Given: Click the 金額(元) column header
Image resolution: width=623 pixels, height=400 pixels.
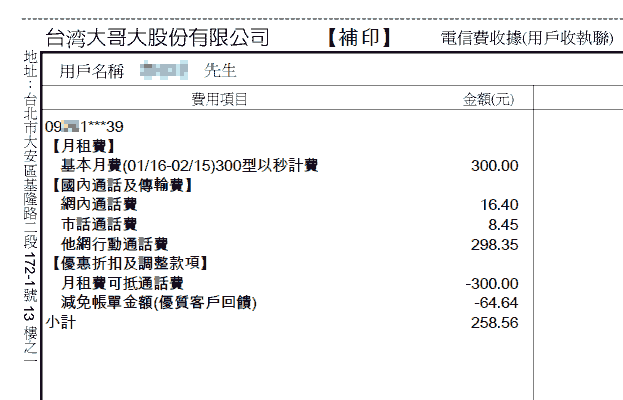Looking at the screenshot, I should [x=489, y=99].
